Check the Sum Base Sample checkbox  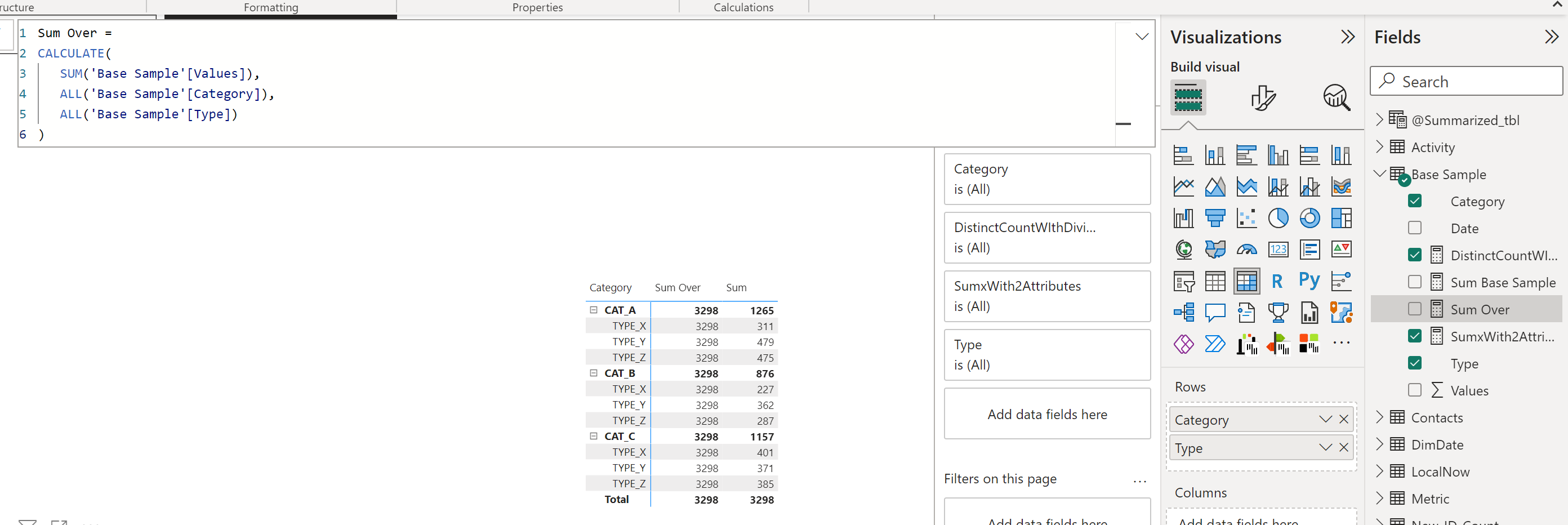[x=1415, y=282]
